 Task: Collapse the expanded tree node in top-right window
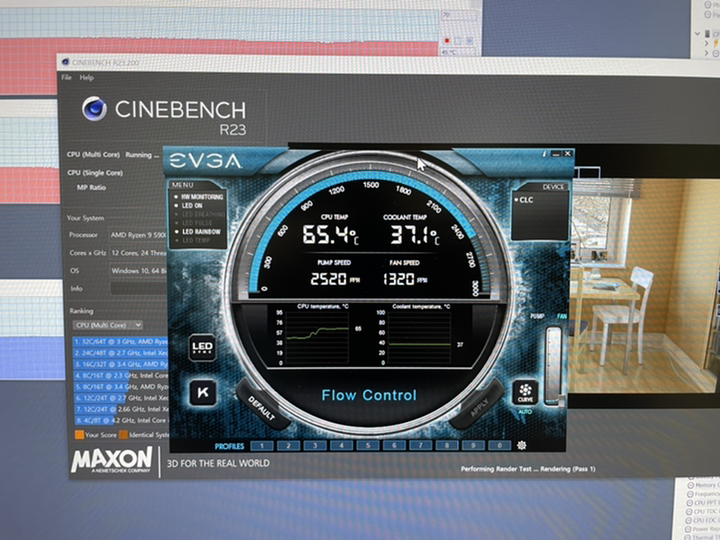698,34
